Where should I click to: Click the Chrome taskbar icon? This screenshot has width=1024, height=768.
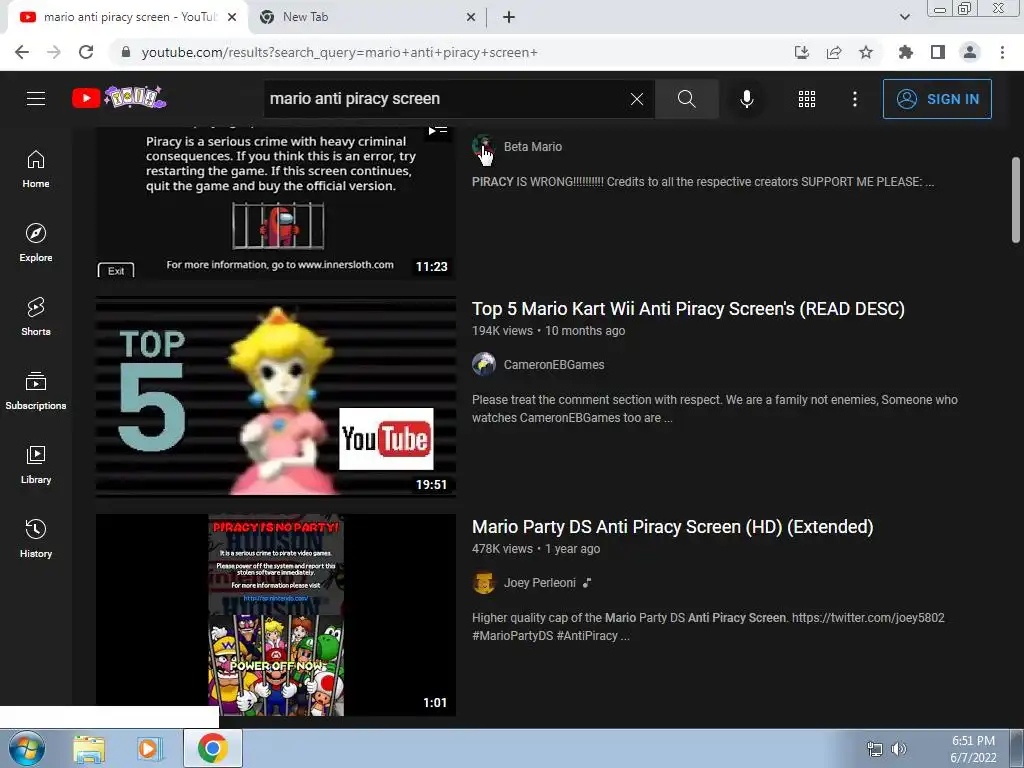pos(212,748)
